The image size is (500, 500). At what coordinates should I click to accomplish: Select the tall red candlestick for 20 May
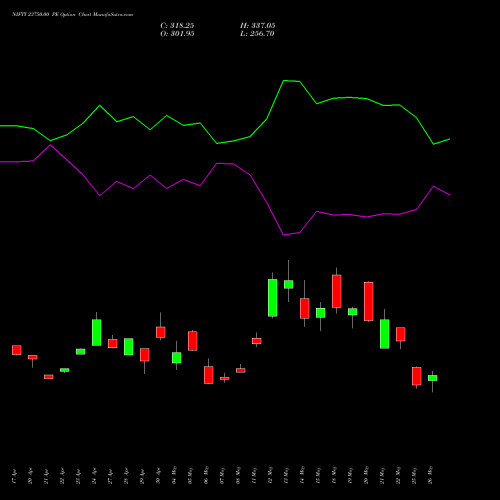(x=369, y=301)
